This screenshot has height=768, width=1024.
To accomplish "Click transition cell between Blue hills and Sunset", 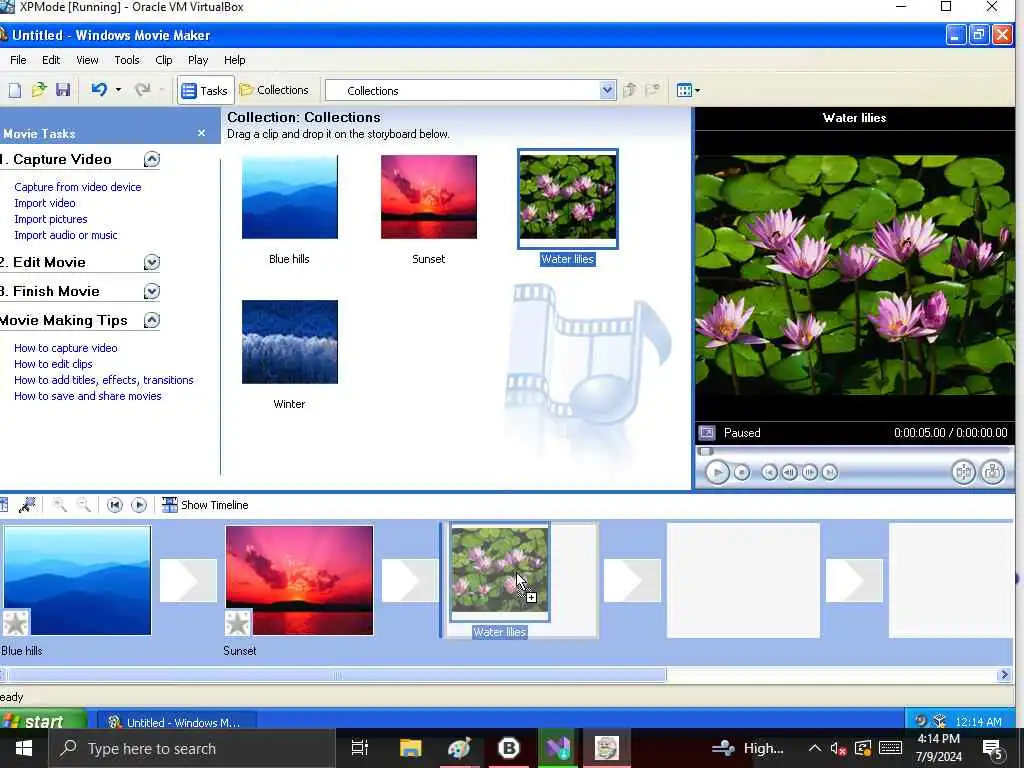I will click(188, 580).
